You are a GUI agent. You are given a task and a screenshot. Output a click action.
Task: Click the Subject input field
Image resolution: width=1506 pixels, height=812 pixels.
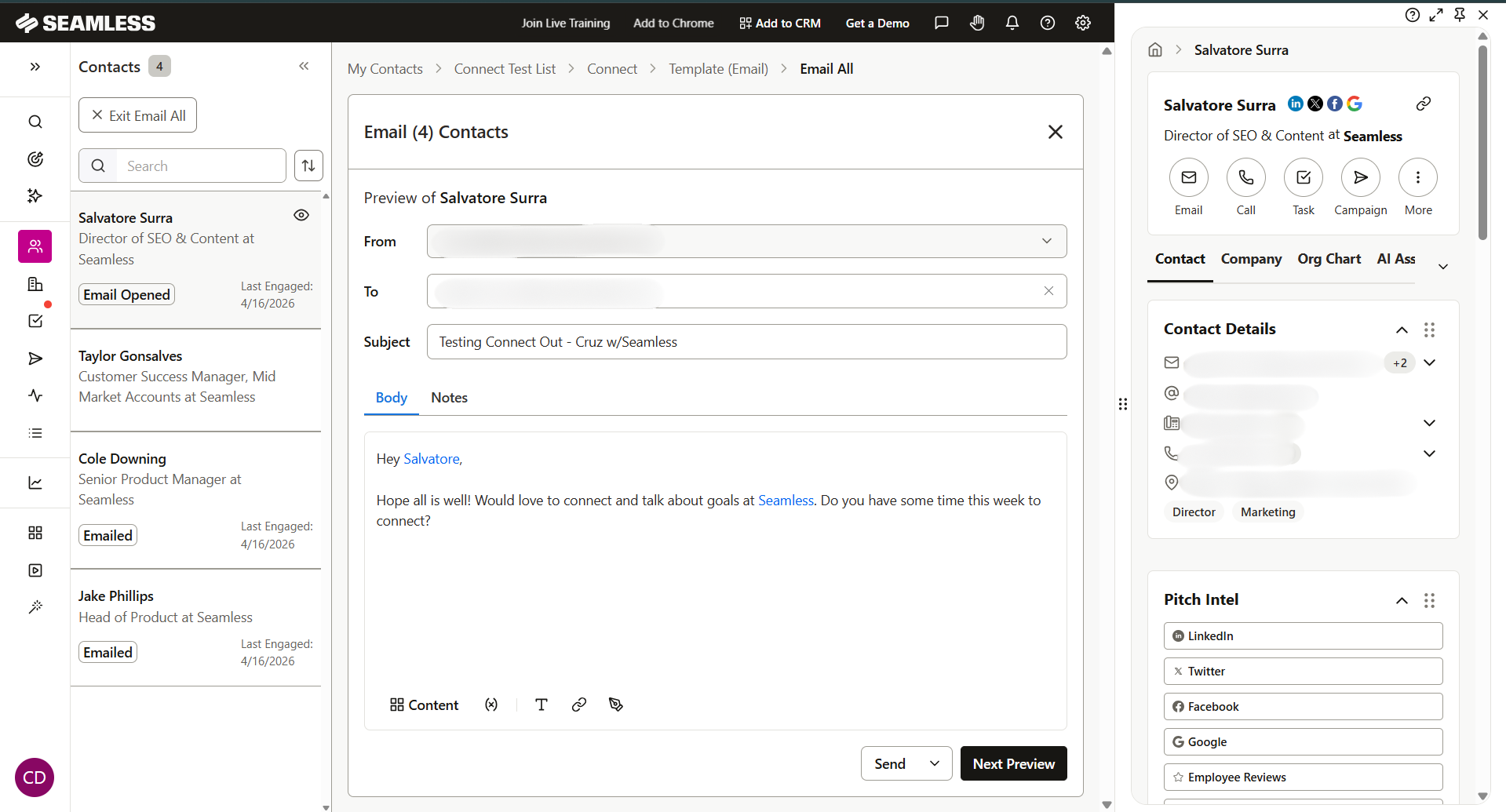point(746,342)
